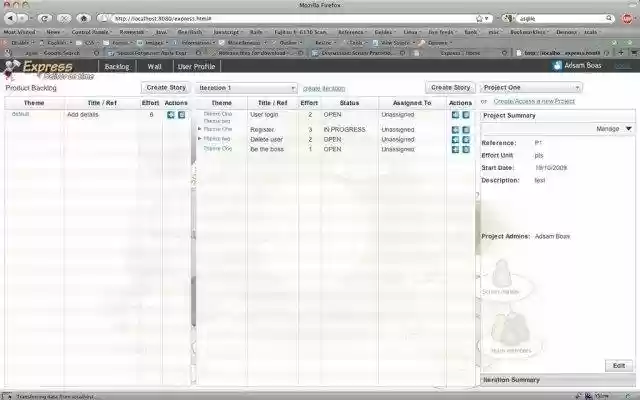The height and width of the screenshot is (400, 640).
Task: Click second action icon in Delete user row
Action: 466,140
